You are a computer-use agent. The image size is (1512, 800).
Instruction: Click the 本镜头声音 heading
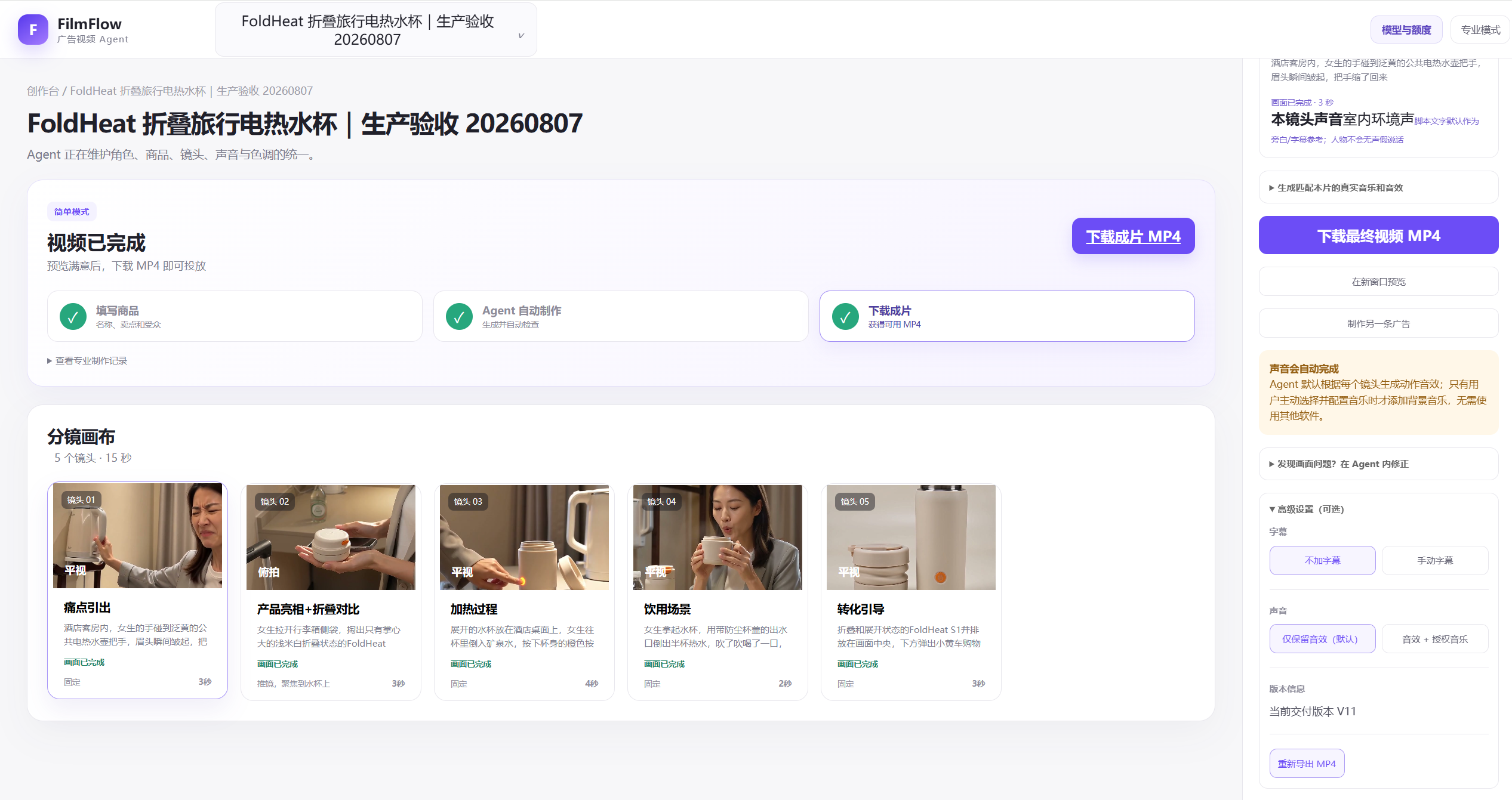[x=1307, y=120]
